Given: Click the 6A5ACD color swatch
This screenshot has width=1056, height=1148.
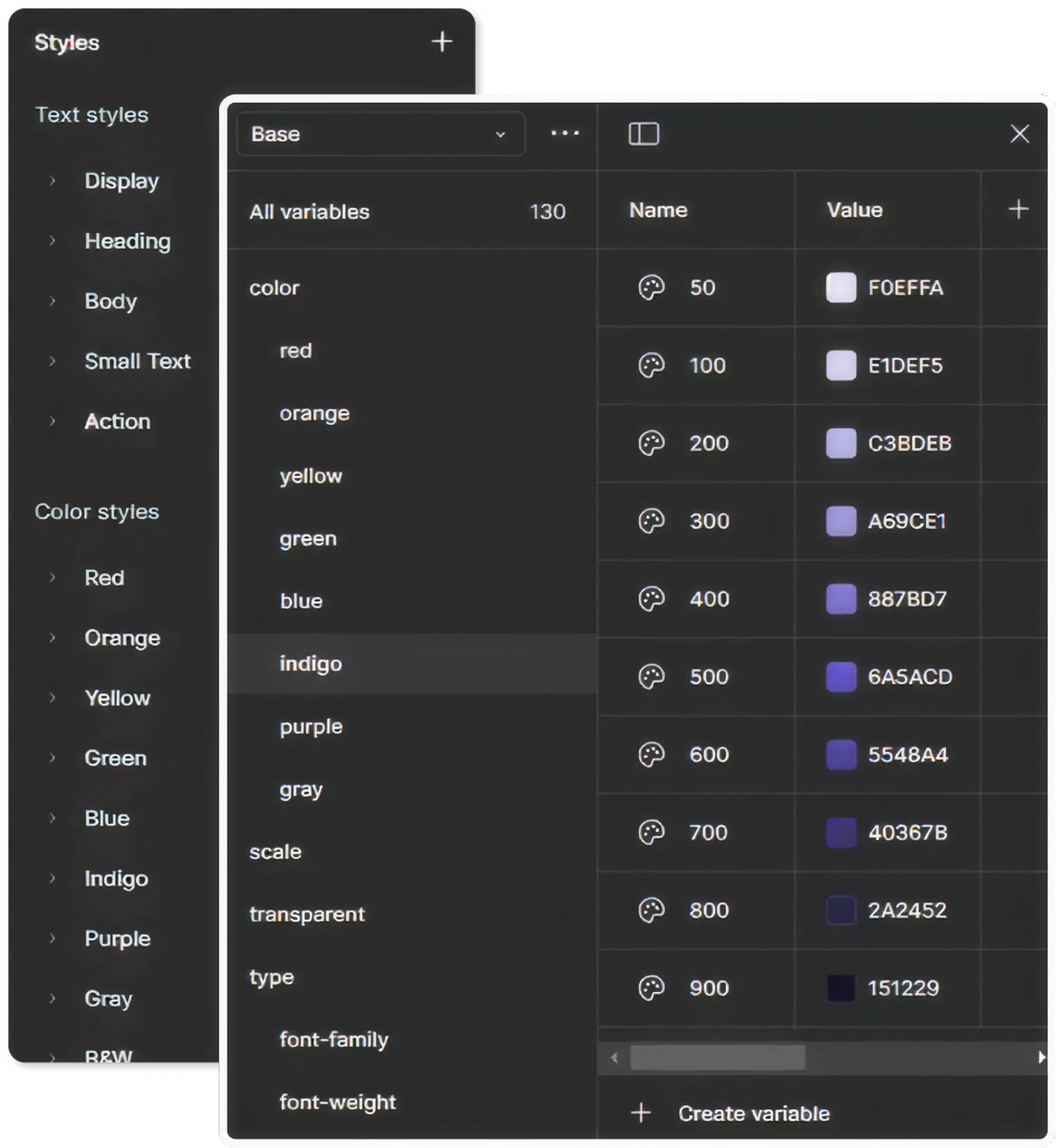Looking at the screenshot, I should pos(841,677).
